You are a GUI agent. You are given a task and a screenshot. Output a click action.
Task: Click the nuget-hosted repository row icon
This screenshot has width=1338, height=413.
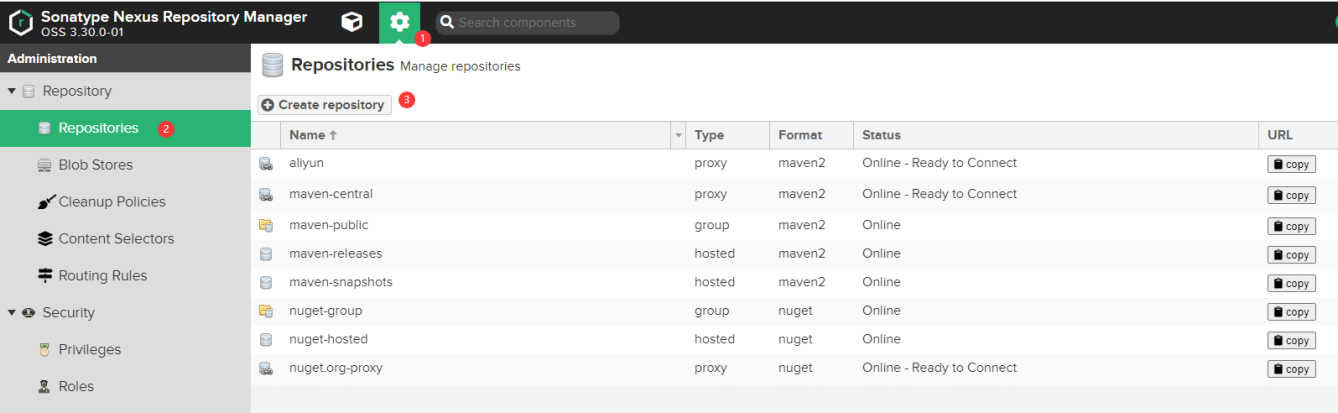[x=266, y=340]
